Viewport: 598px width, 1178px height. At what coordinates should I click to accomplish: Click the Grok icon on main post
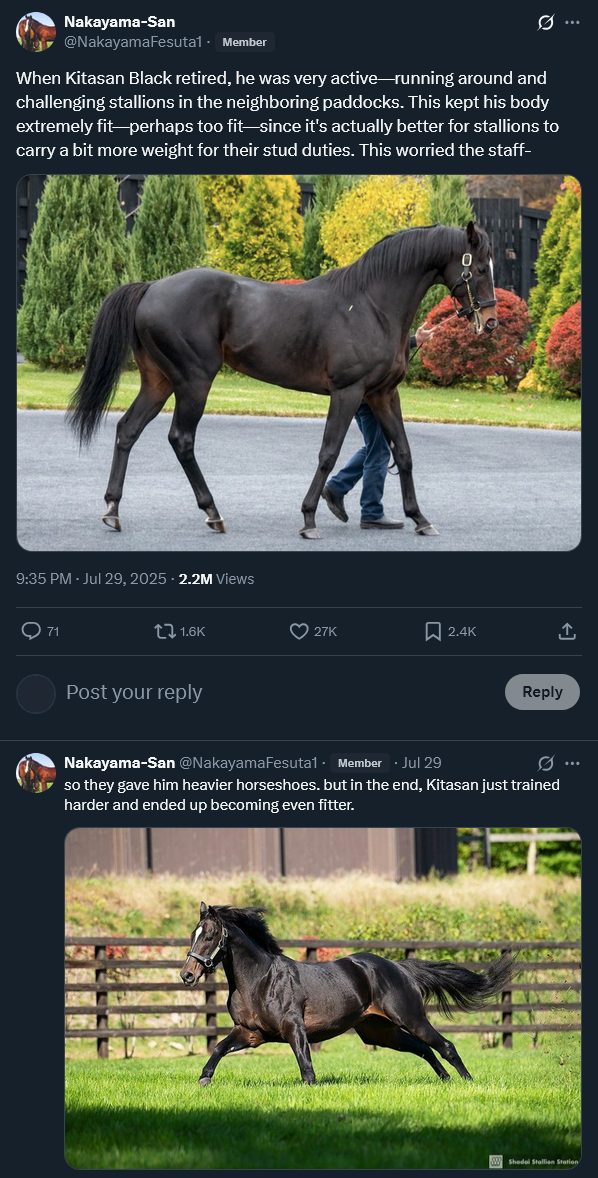coord(546,23)
